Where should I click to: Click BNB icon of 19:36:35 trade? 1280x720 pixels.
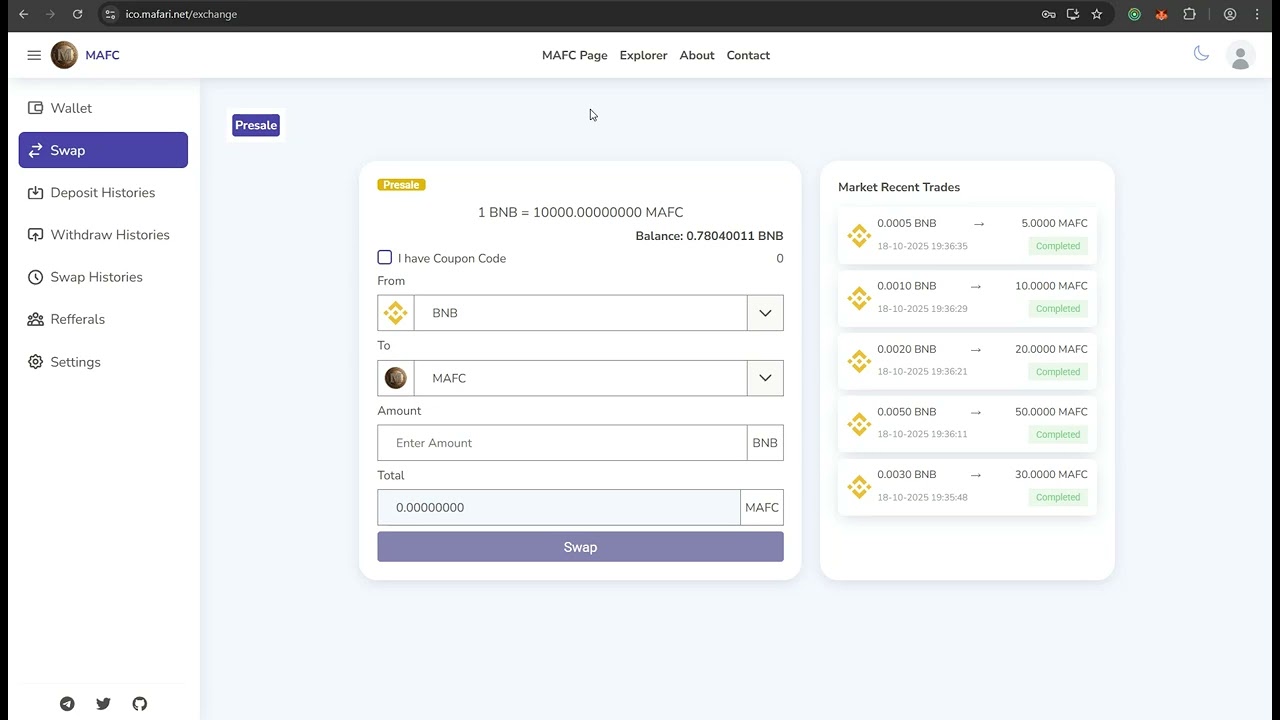(x=859, y=235)
